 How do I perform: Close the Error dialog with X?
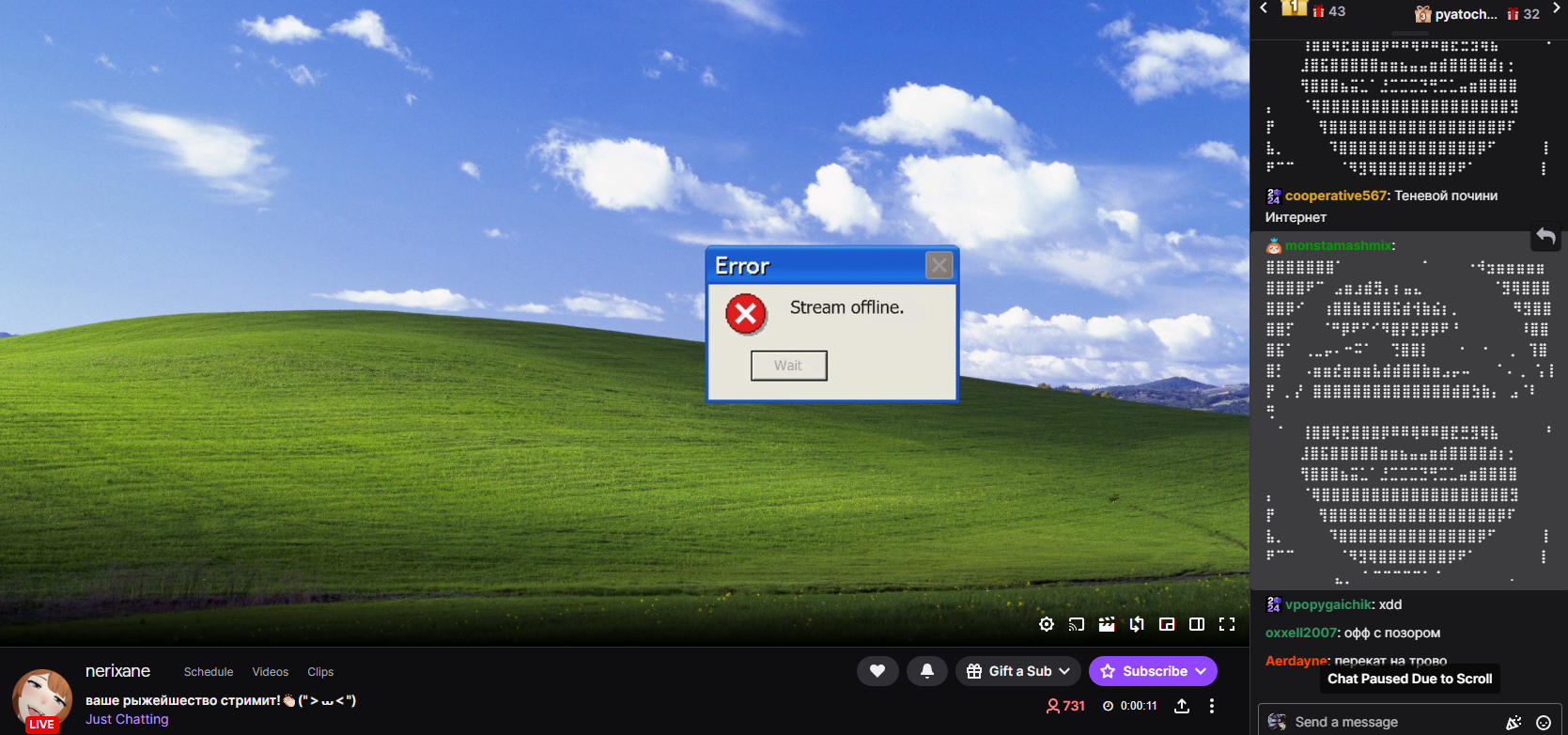pyautogui.click(x=939, y=265)
